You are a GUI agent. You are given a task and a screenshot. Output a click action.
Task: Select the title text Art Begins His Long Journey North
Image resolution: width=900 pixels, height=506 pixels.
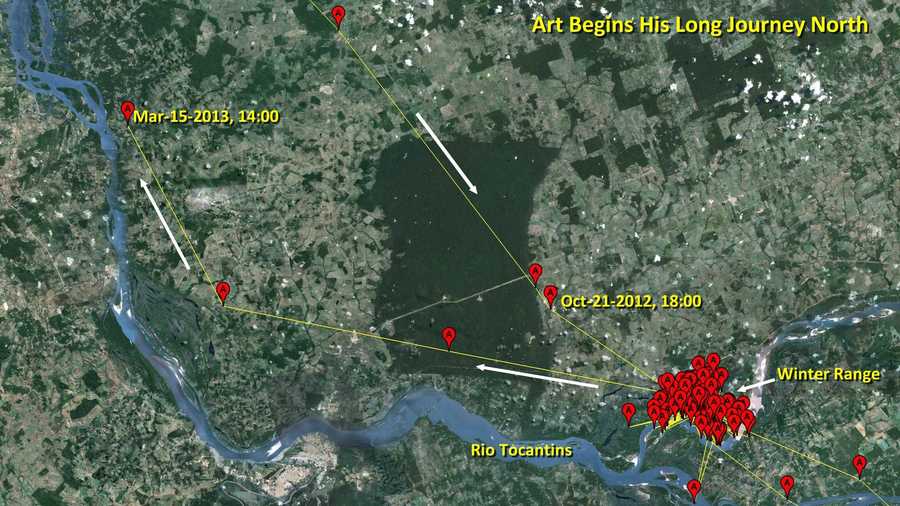coord(700,25)
